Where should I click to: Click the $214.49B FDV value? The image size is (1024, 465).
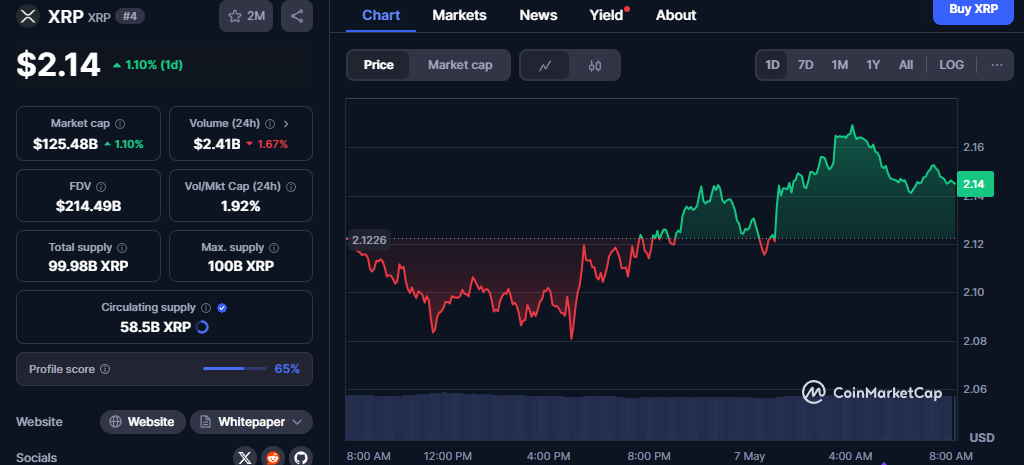[89, 206]
